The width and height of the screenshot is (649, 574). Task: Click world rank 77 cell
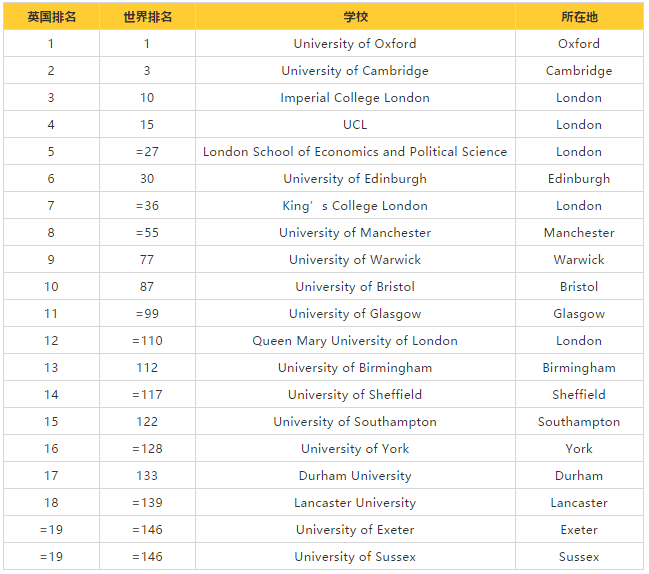coord(147,259)
